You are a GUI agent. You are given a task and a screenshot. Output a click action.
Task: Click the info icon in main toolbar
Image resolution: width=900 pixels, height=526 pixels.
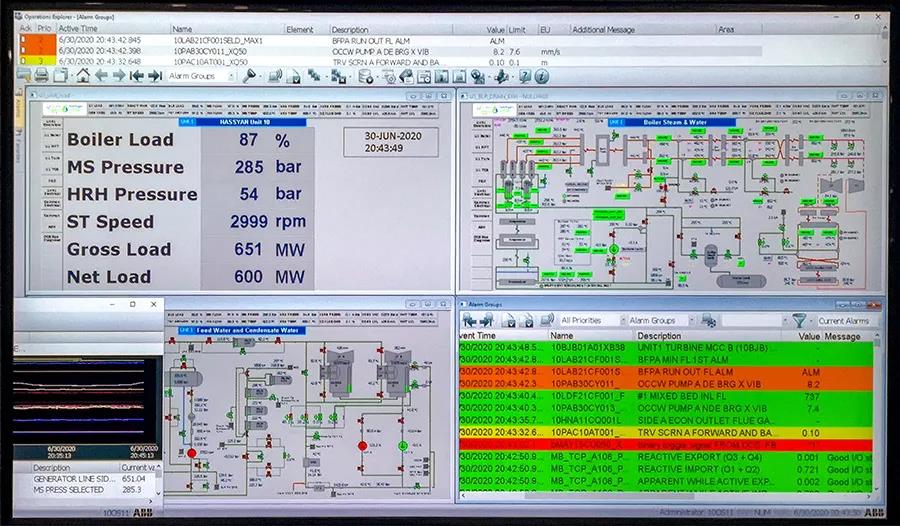[x=542, y=76]
